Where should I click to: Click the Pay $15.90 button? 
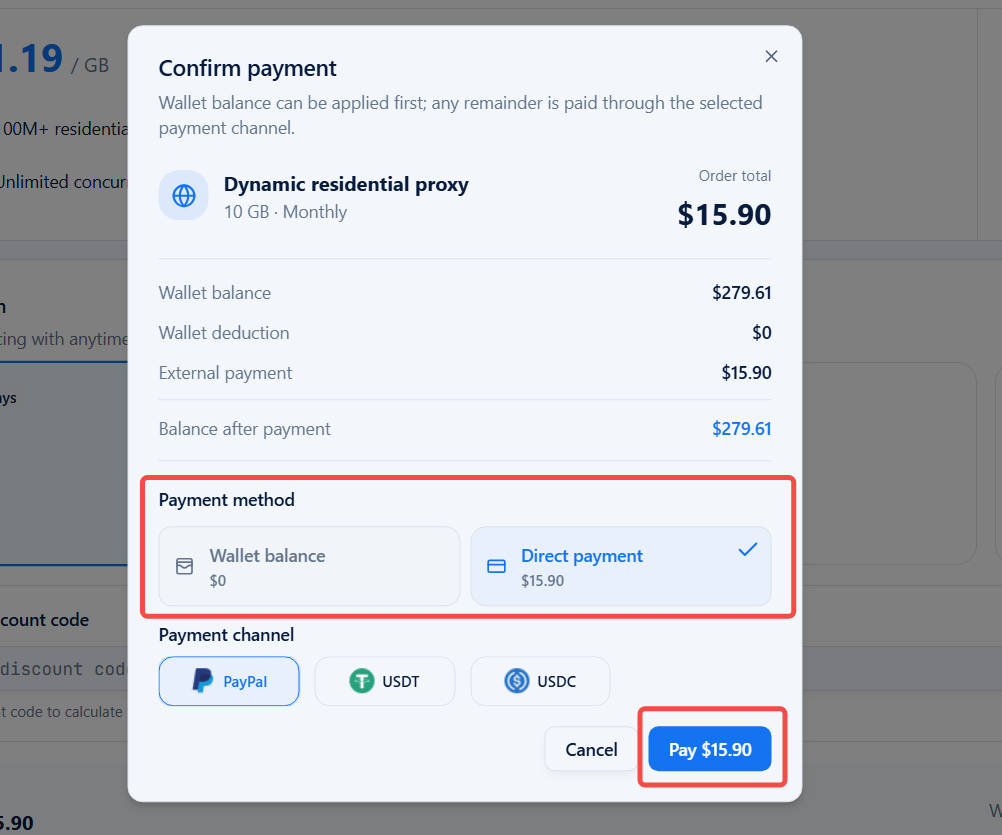pos(710,749)
